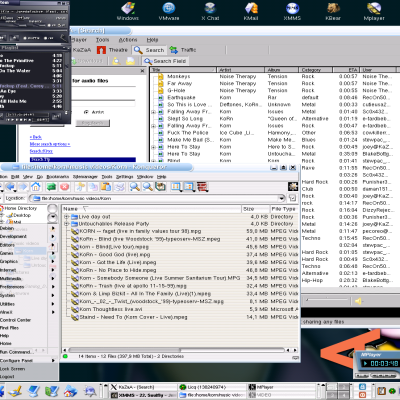Click the Search toolbar button in KaZaA
The height and width of the screenshot is (400, 400).
click(149, 50)
